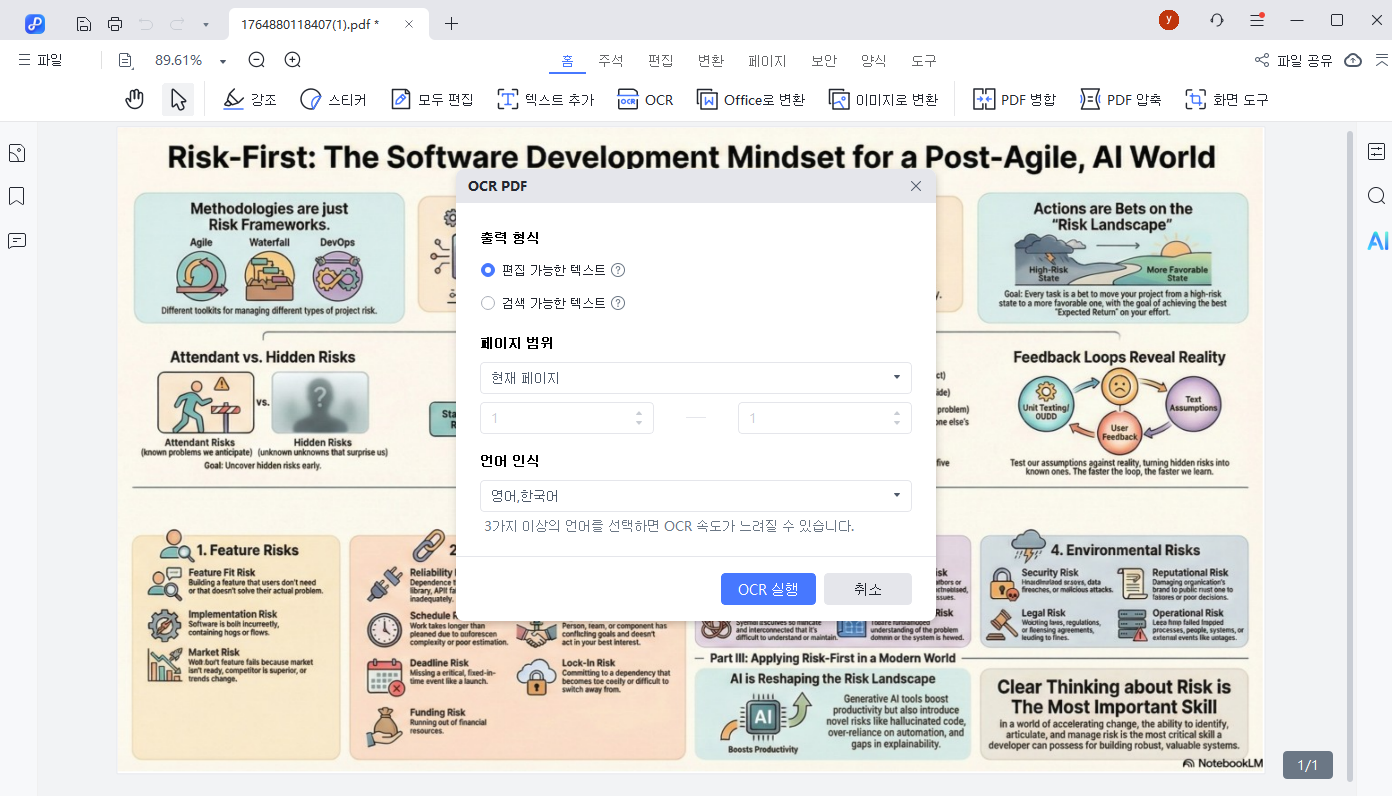Open the thumbnails panel in left sidebar
Screen dimensions: 1392x796
(x=17, y=153)
